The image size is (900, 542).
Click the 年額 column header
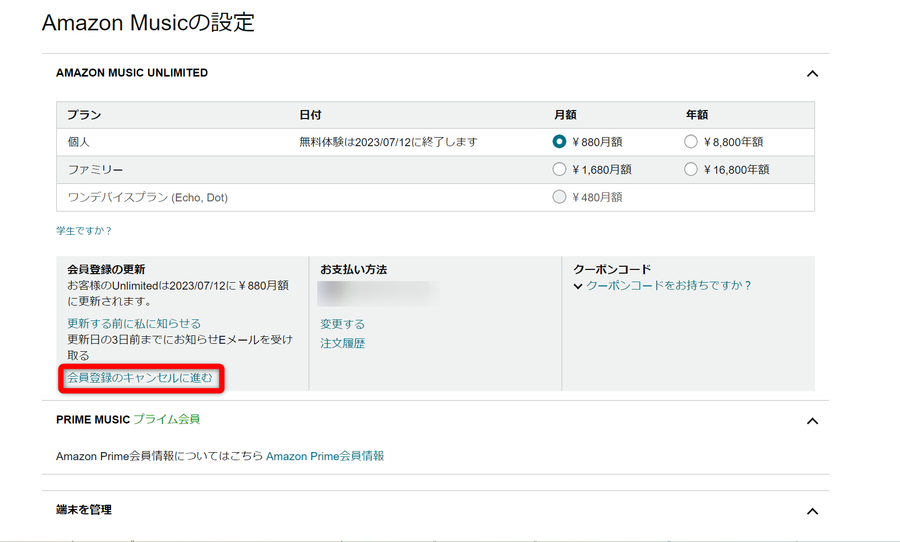pos(697,115)
